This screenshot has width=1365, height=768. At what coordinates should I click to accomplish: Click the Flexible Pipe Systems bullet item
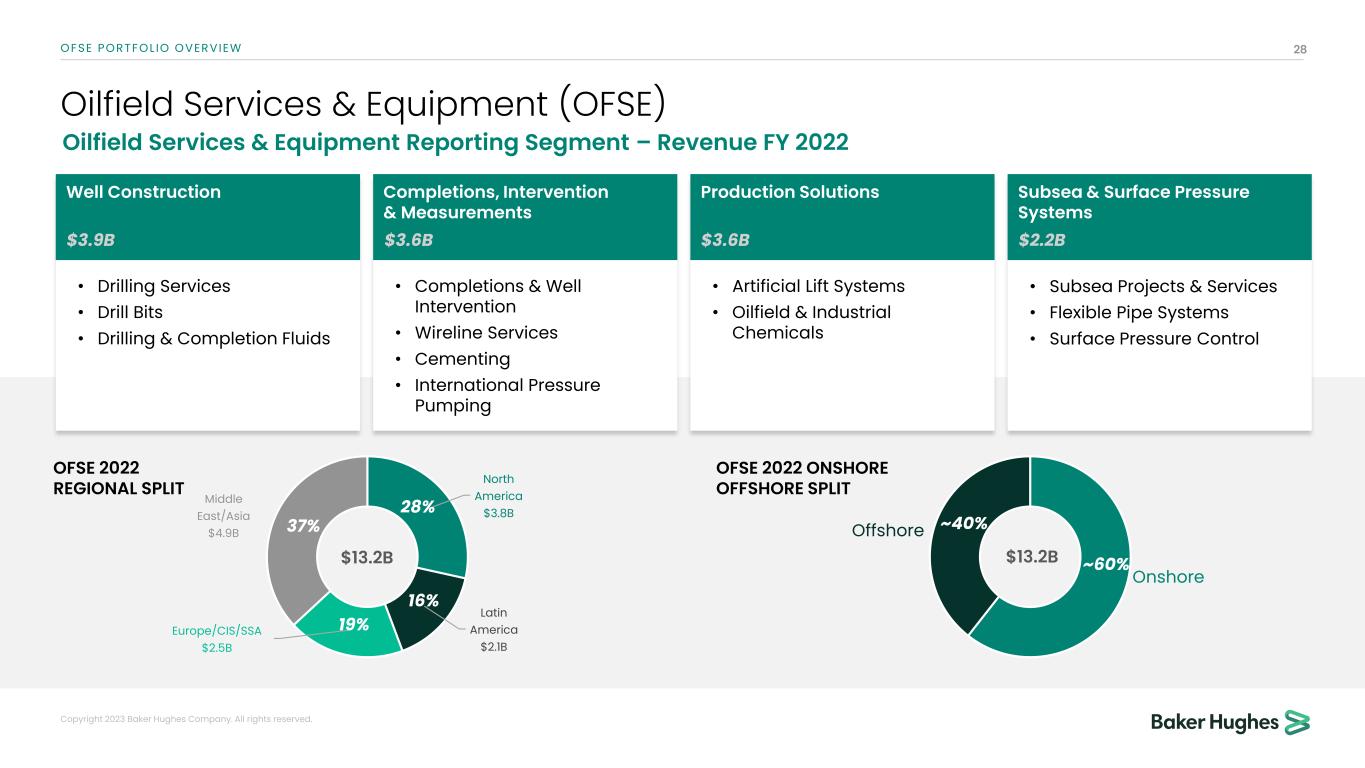1138,312
